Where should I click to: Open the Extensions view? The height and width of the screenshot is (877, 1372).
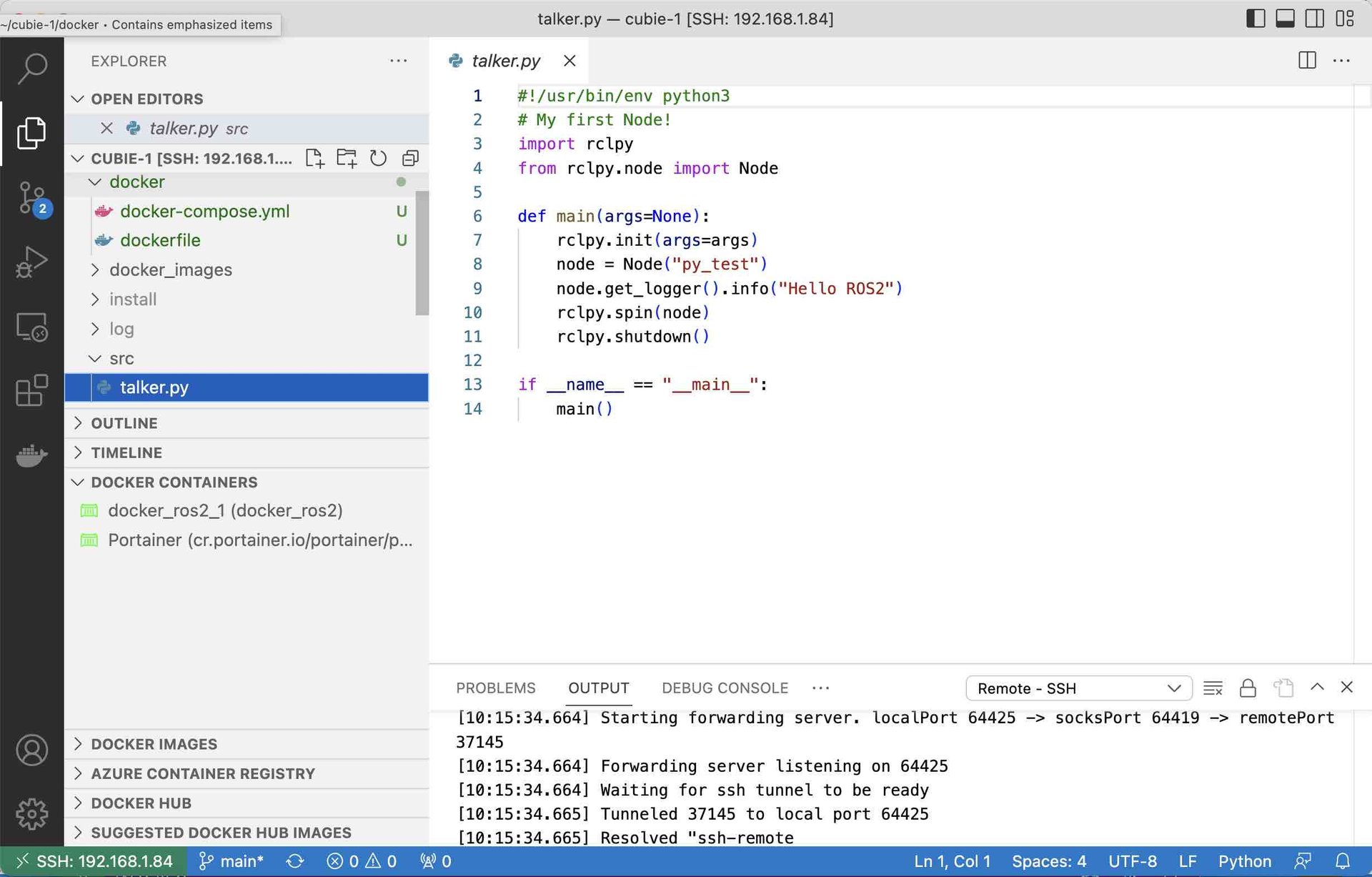32,390
